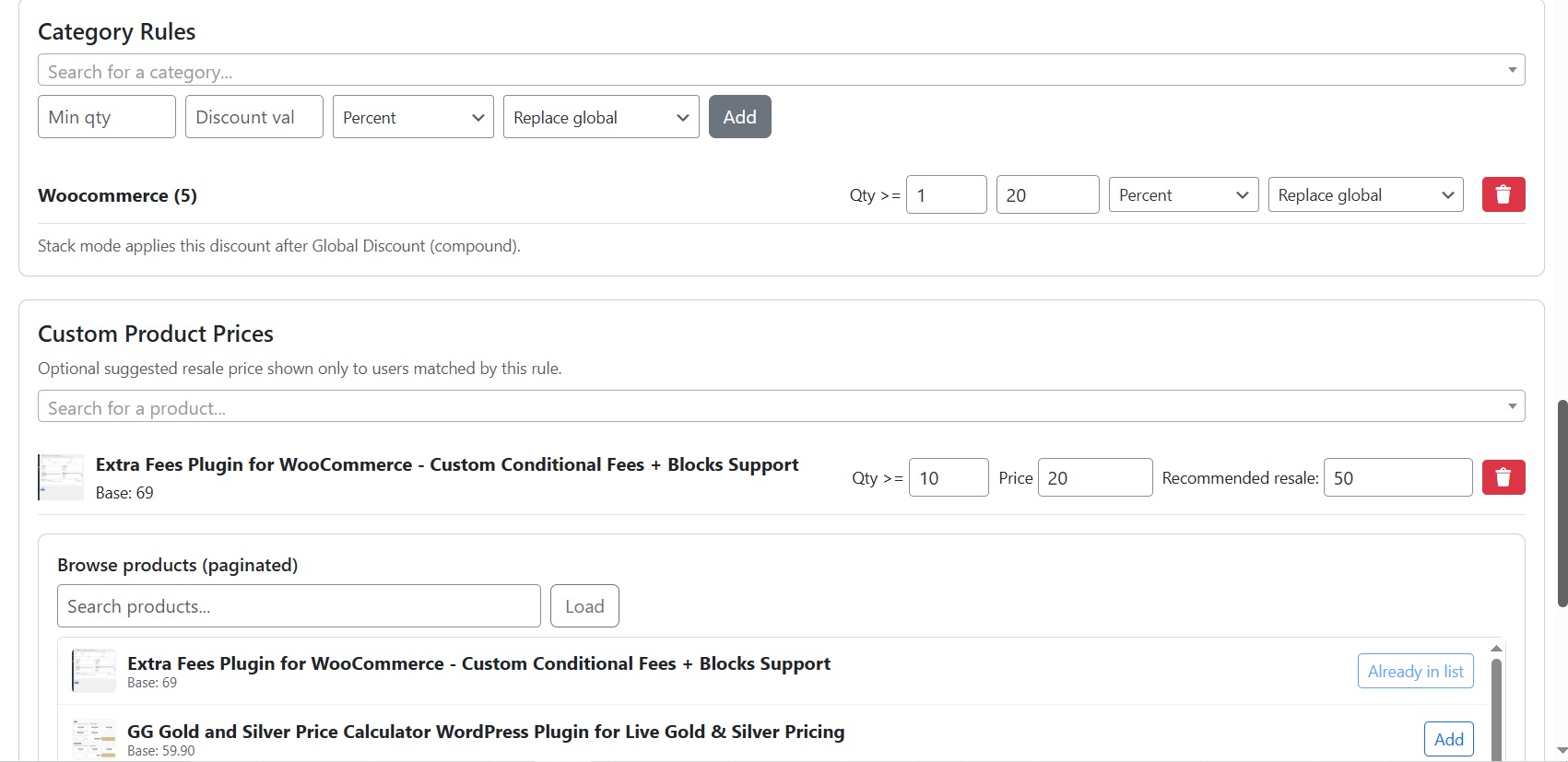Image resolution: width=1568 pixels, height=762 pixels.
Task: Edit the Woocommerce discount value field showing 20
Action: coord(1048,194)
